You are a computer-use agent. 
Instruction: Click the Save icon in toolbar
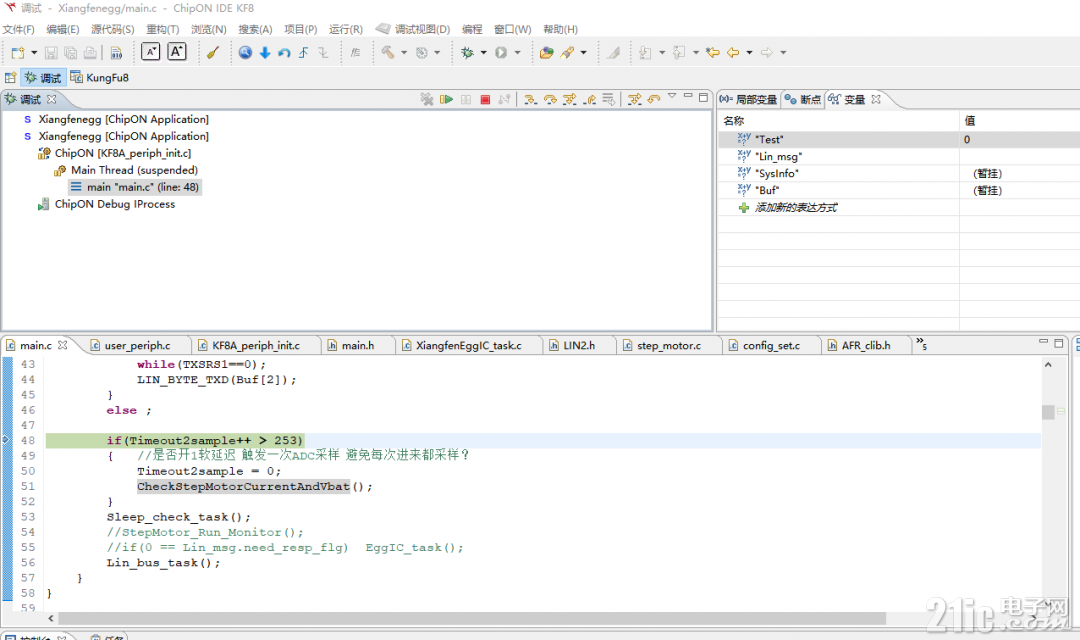51,52
